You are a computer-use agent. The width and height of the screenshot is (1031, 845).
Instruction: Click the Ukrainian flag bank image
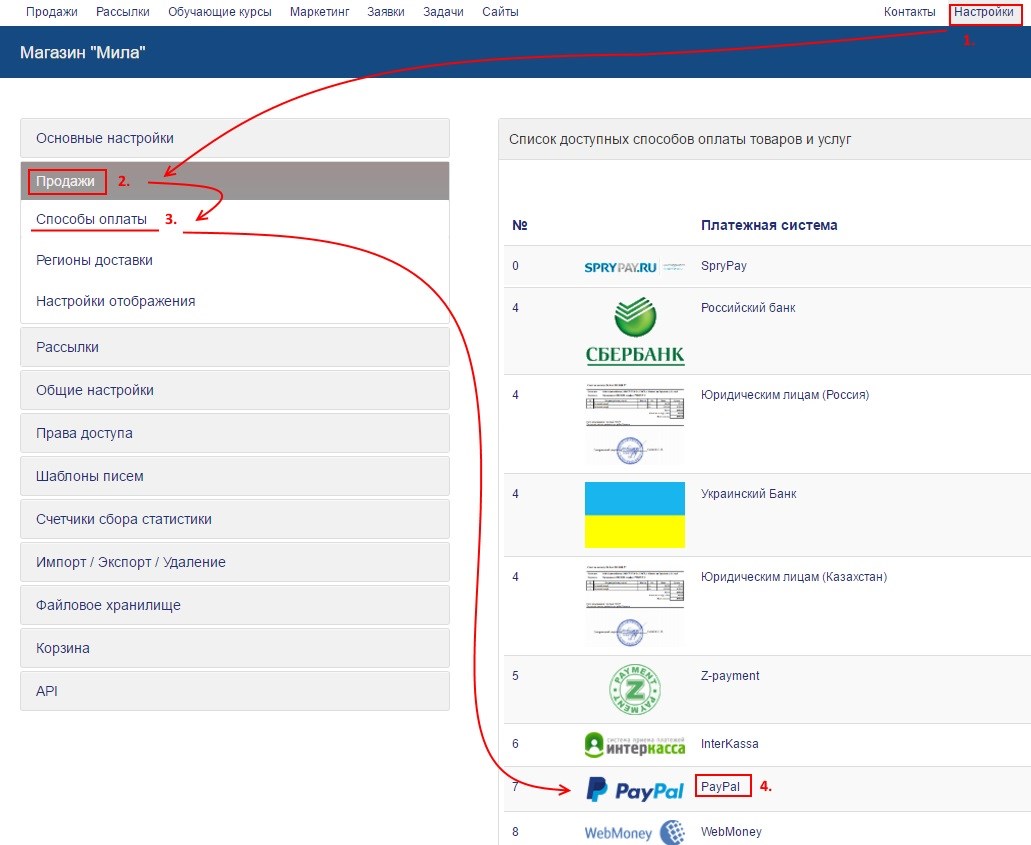pyautogui.click(x=634, y=515)
